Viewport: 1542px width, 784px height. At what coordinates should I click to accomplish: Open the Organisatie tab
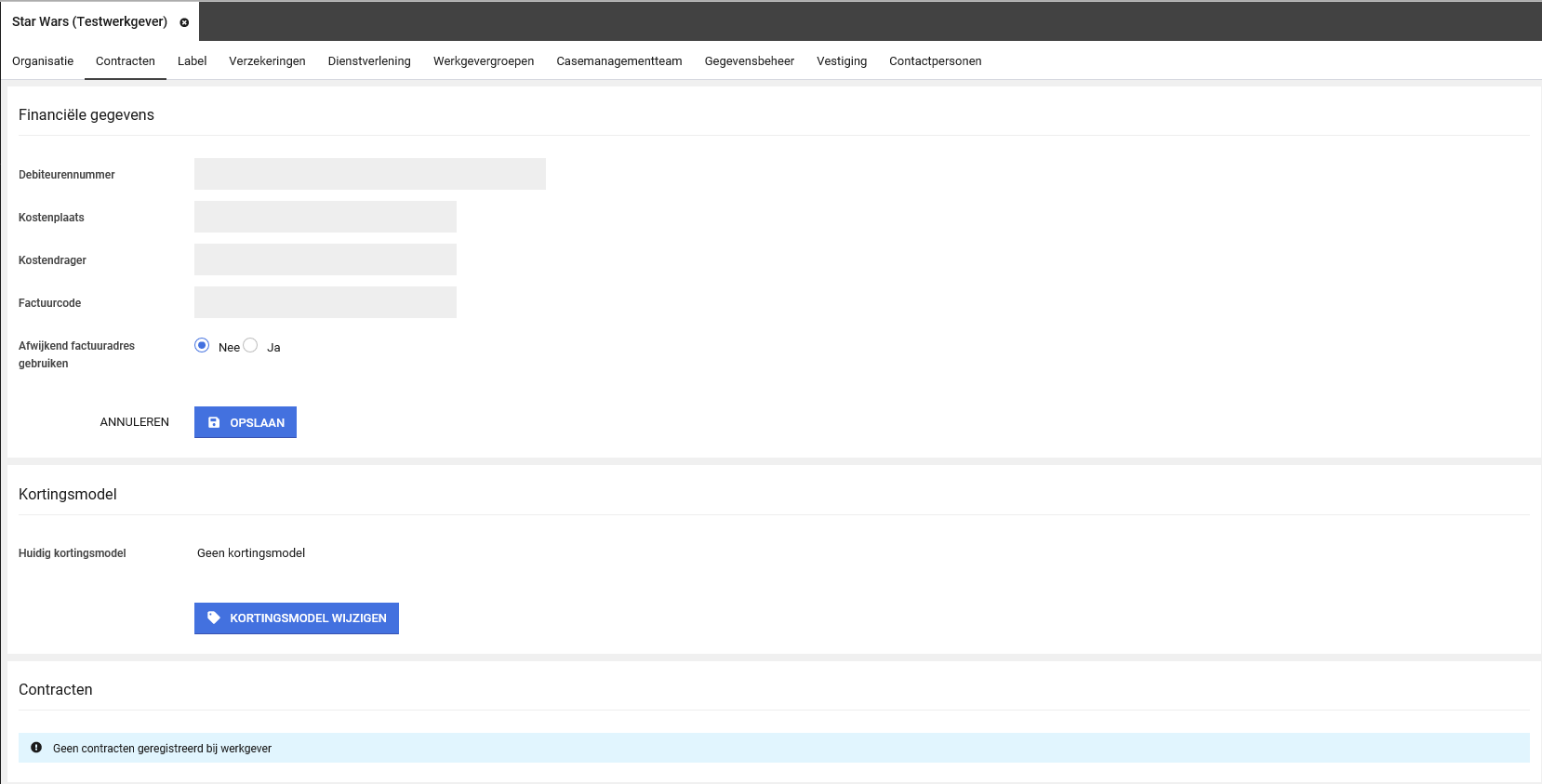[x=43, y=61]
